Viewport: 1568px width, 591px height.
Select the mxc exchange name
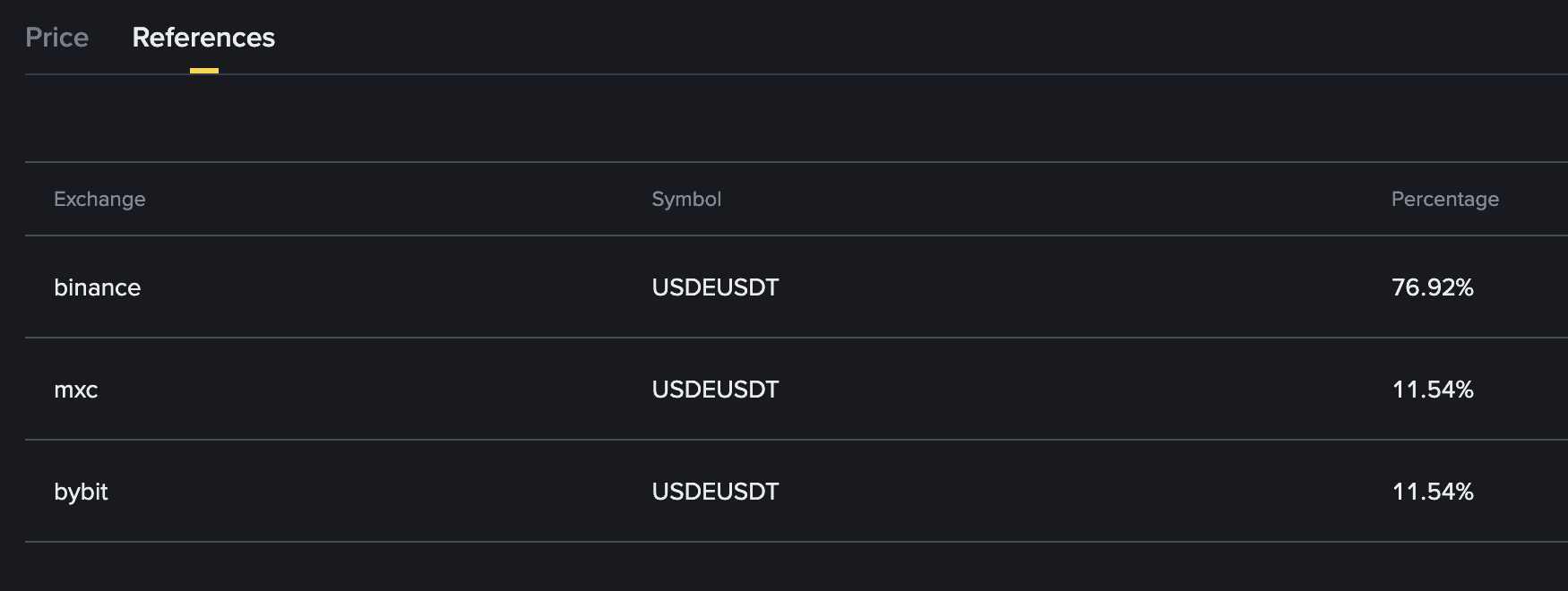point(76,390)
